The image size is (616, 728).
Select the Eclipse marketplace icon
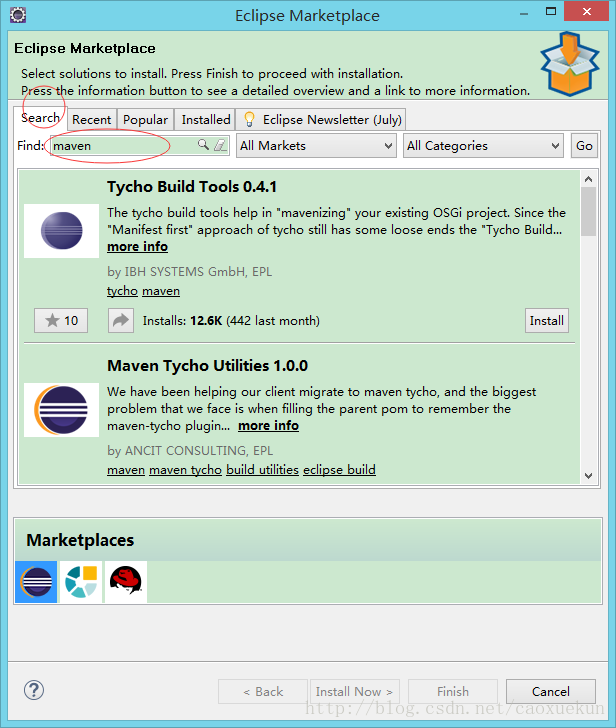(x=36, y=582)
